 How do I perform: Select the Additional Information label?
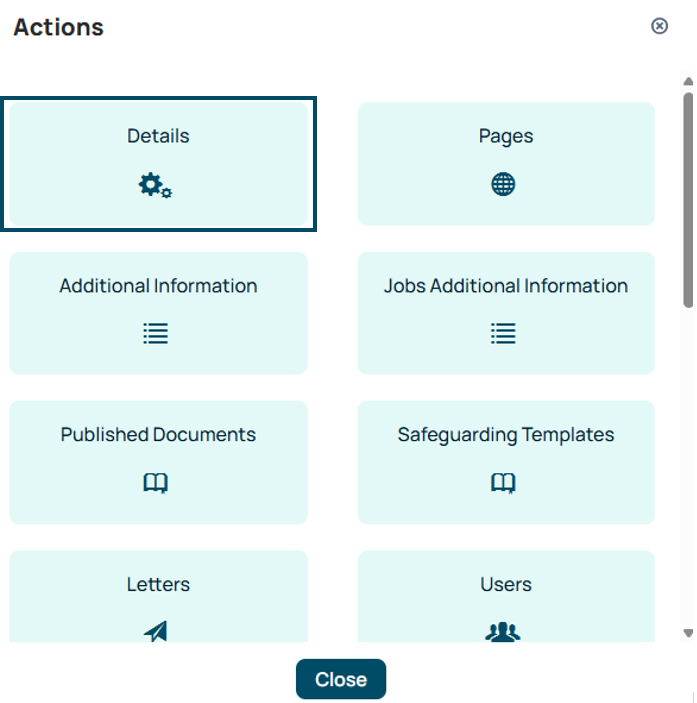(x=158, y=286)
